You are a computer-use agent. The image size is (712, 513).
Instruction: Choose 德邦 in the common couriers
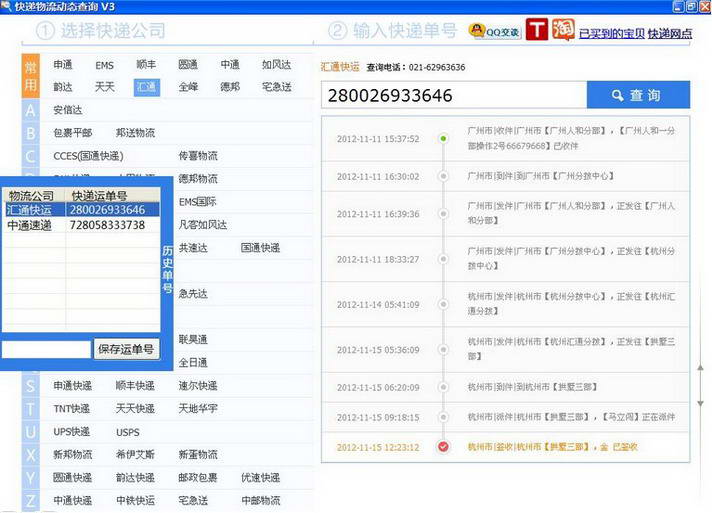click(230, 87)
